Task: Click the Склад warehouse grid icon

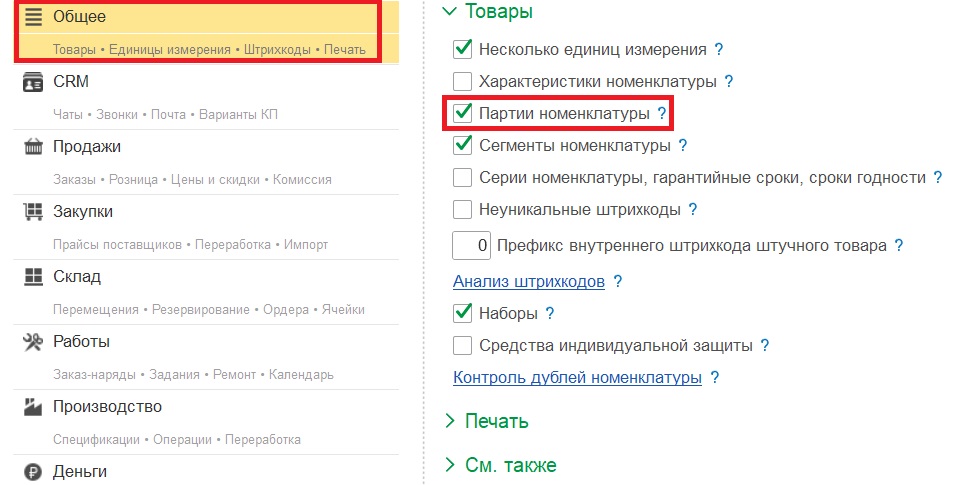Action: [33, 277]
